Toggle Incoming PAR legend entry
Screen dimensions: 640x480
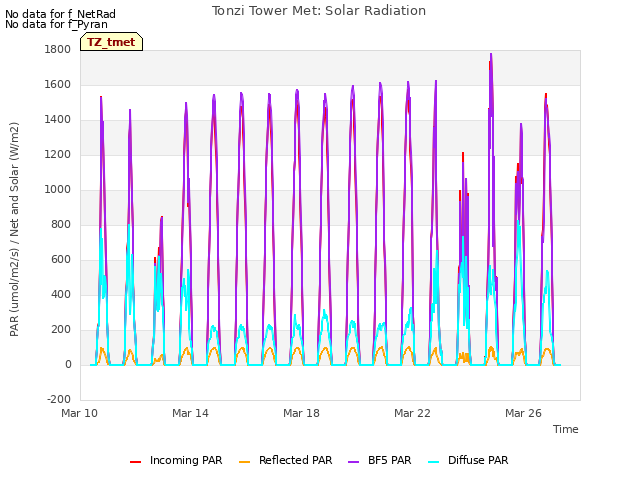tap(176, 460)
